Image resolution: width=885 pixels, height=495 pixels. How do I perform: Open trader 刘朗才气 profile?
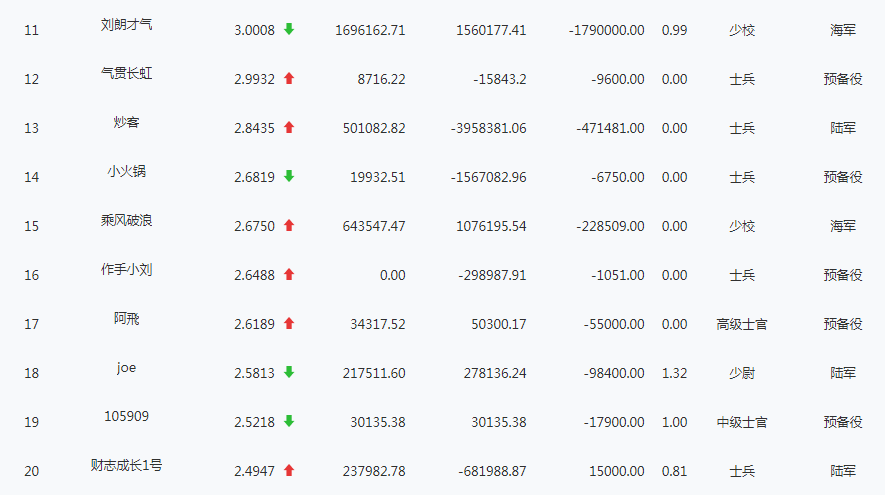coord(126,24)
